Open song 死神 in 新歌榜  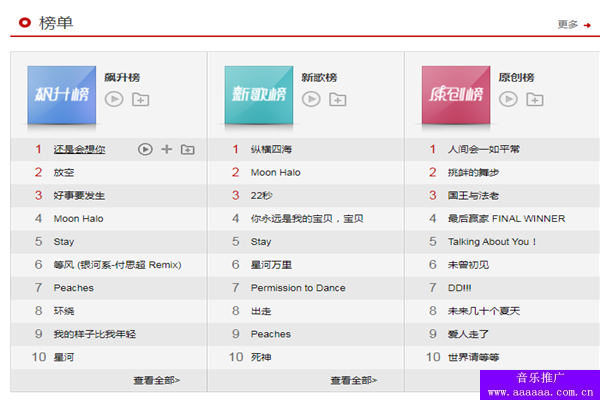click(x=261, y=357)
